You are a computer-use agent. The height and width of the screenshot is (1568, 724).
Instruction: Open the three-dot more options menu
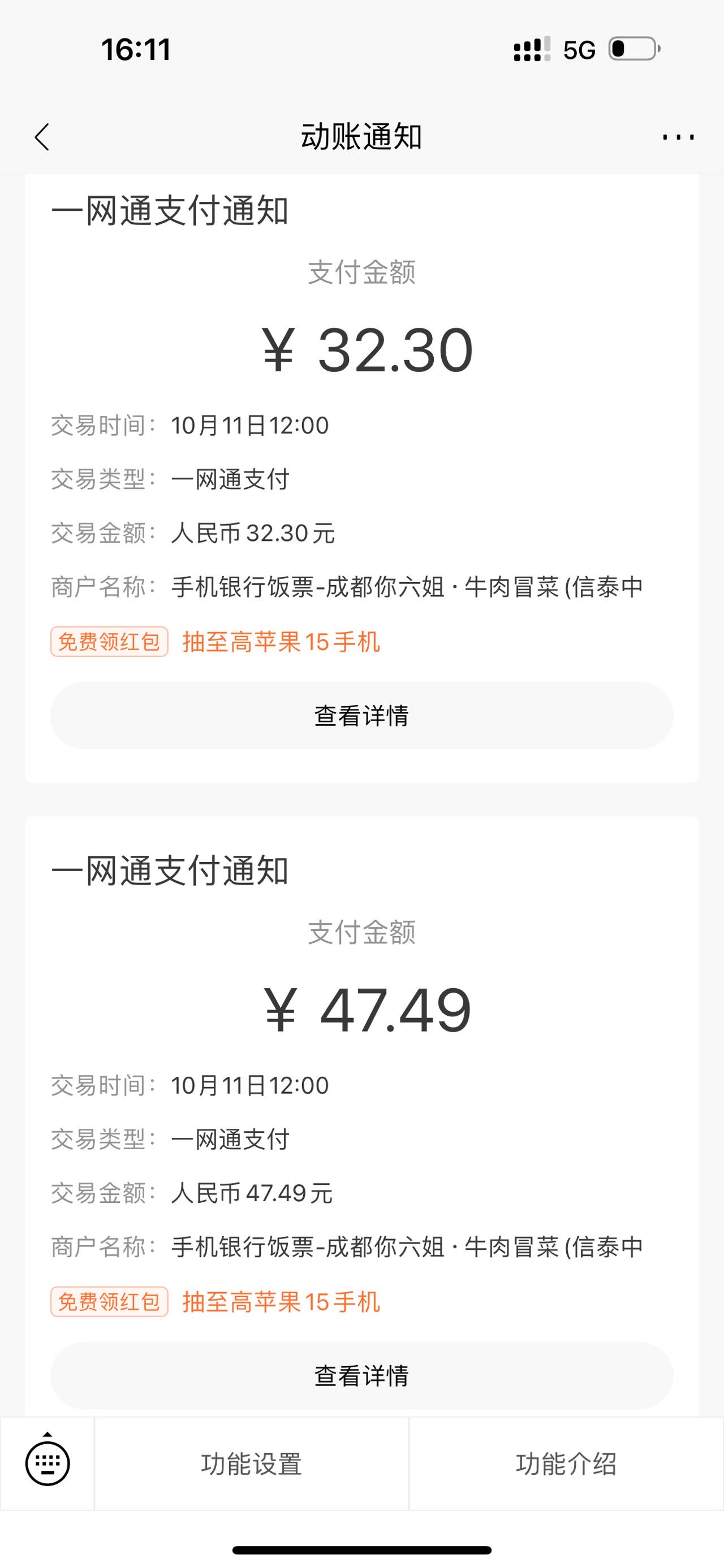pyautogui.click(x=678, y=137)
